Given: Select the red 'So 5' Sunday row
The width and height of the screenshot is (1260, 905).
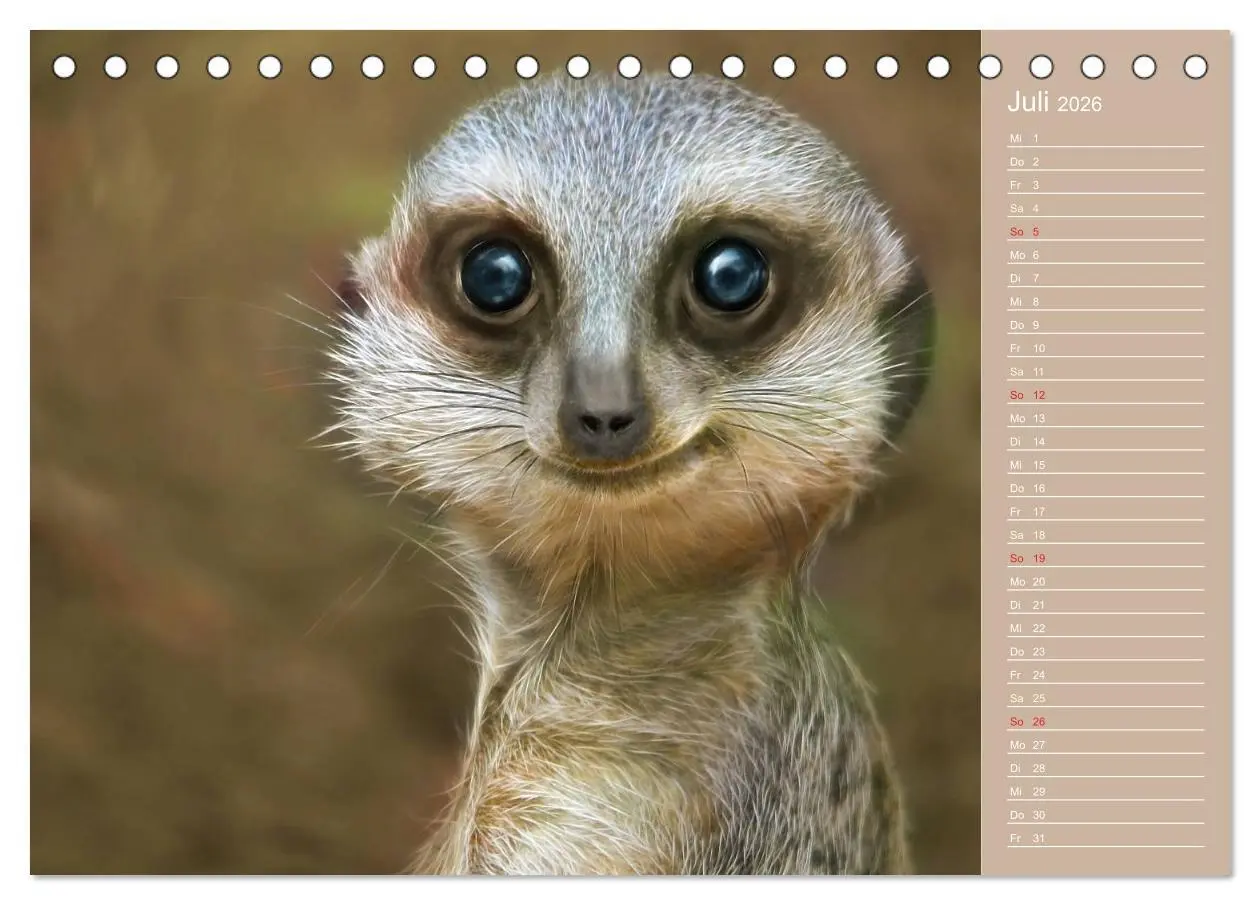Looking at the screenshot, I should coord(1105,231).
